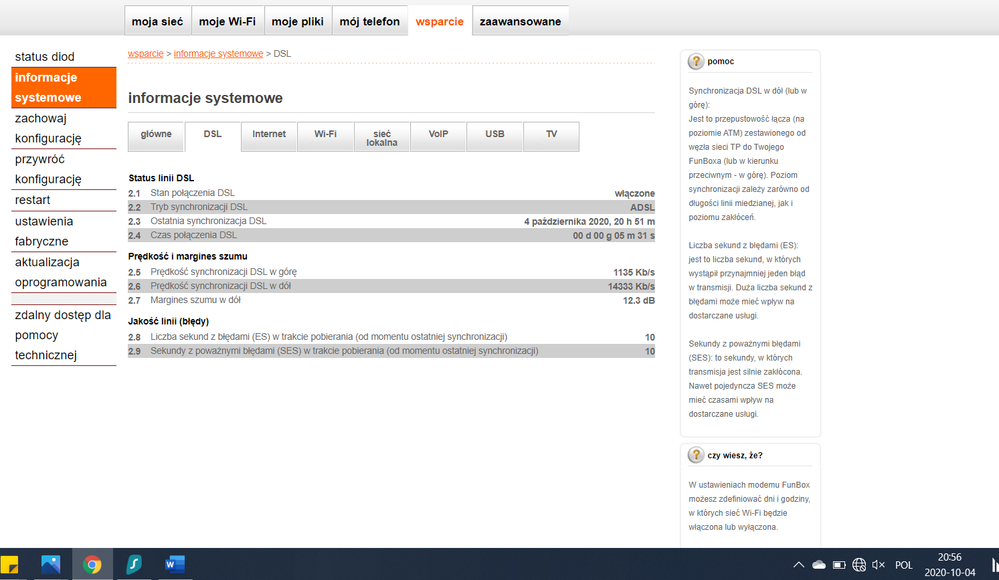Click the '14333 Kb/s' download speed value

click(631, 286)
